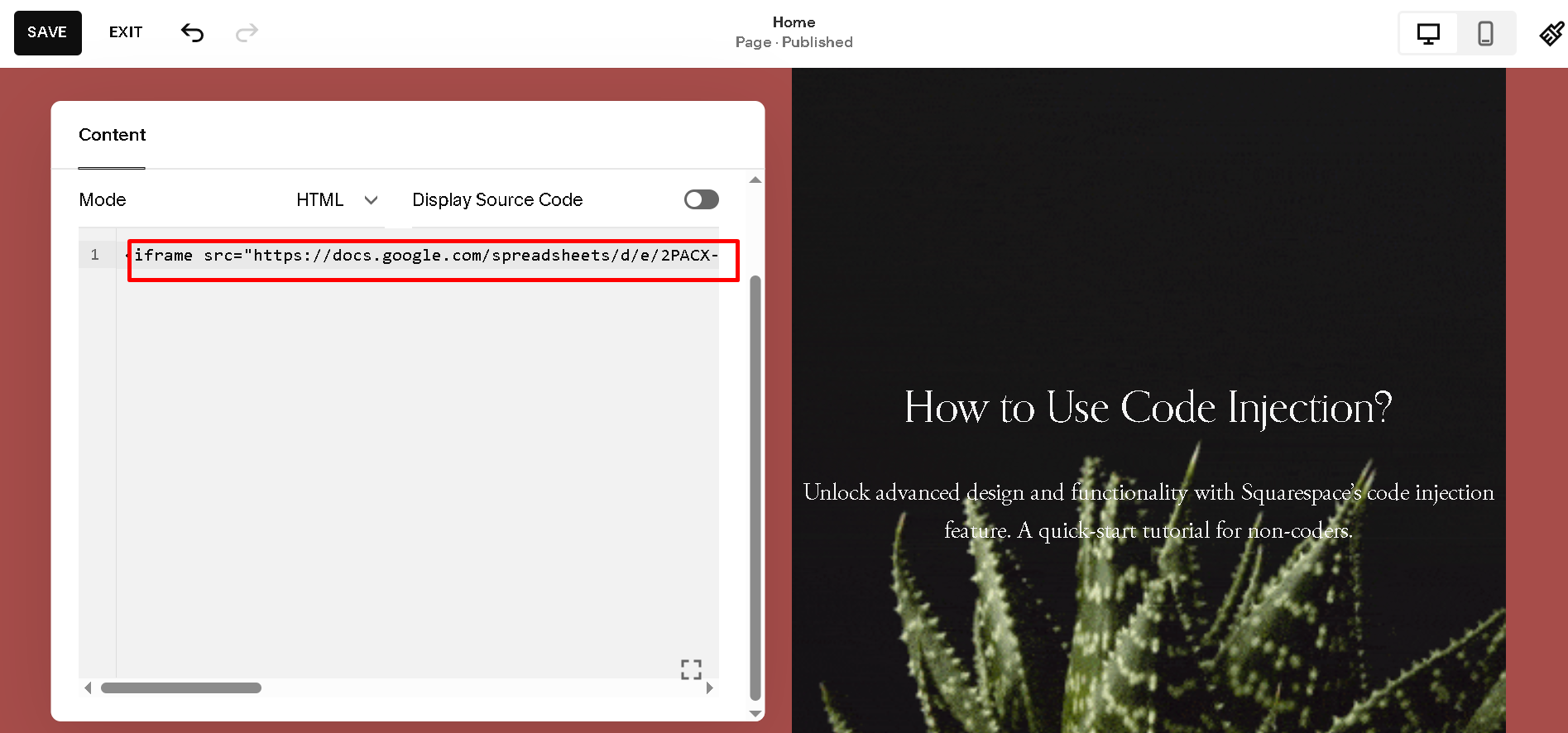1568x733 pixels.
Task: Click the code editor horizontal scrollbar thumb
Action: (x=181, y=688)
